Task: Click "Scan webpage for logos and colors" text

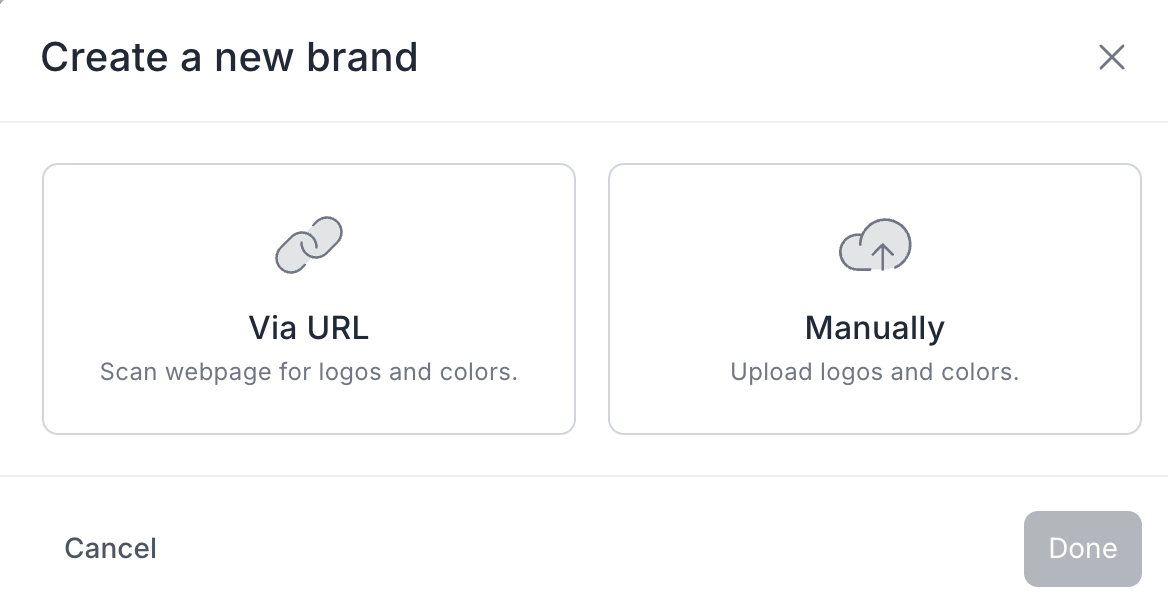Action: pos(309,373)
